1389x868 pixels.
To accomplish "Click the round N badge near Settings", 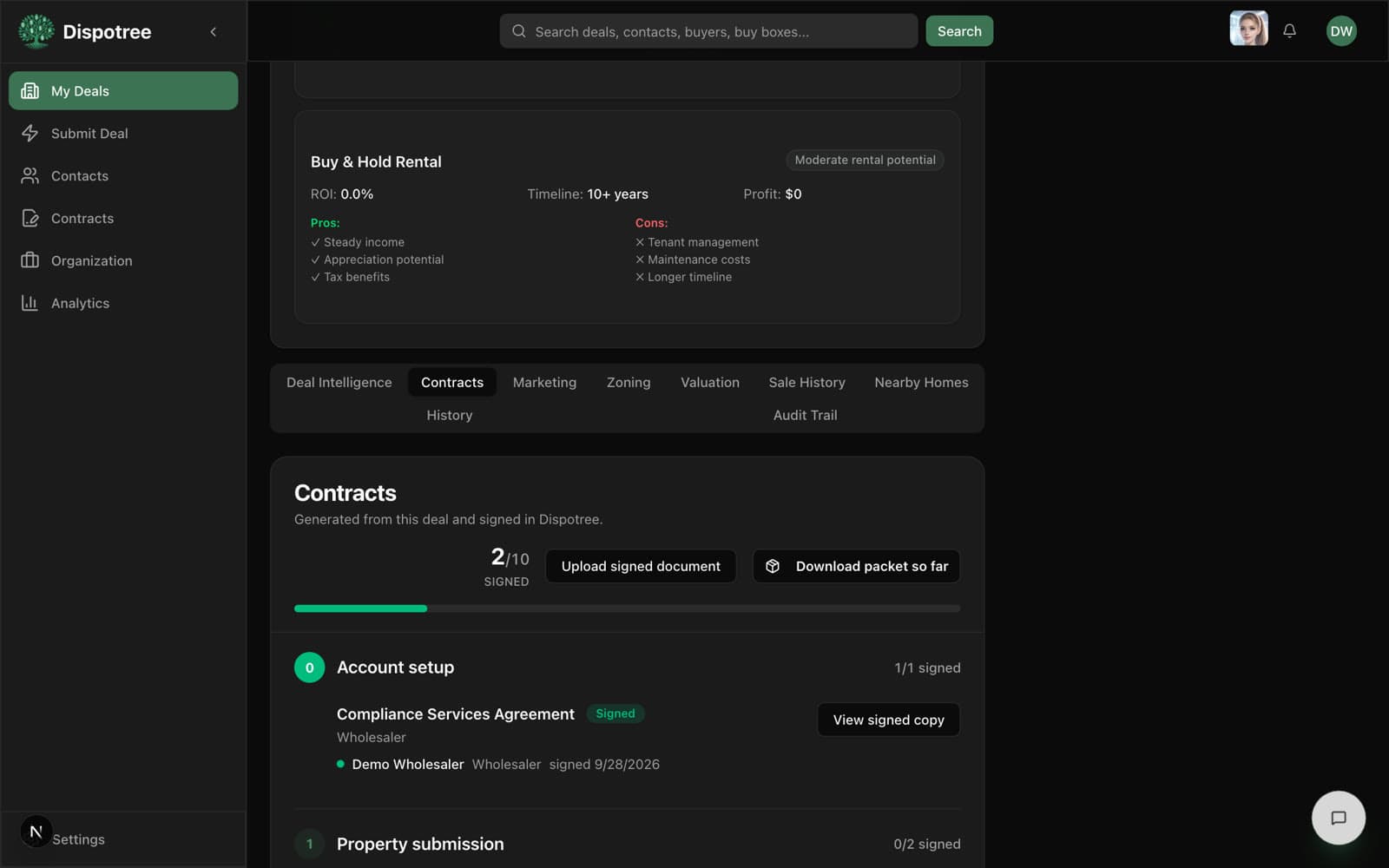I will click(x=36, y=832).
